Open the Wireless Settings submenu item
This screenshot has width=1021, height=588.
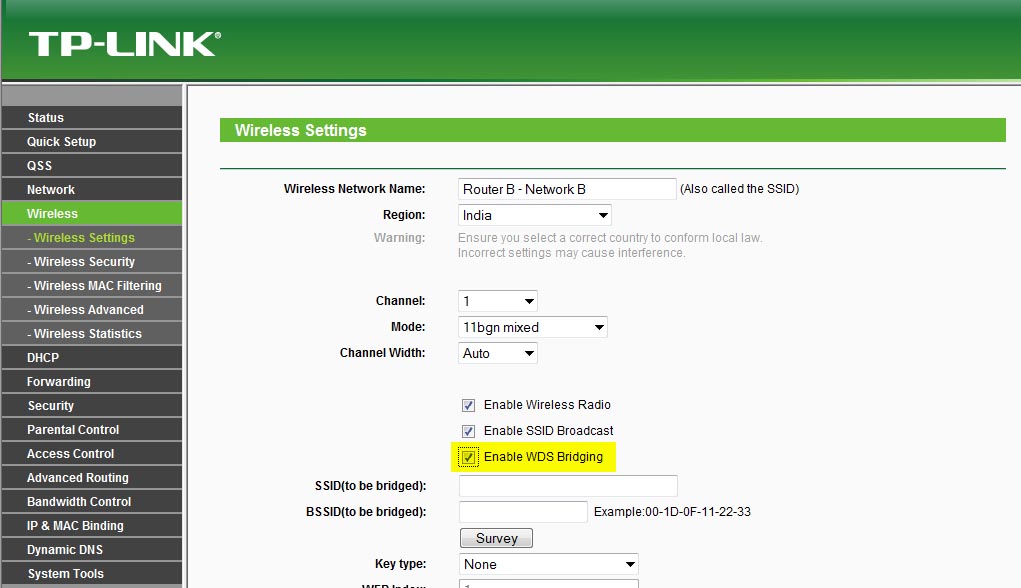92,238
